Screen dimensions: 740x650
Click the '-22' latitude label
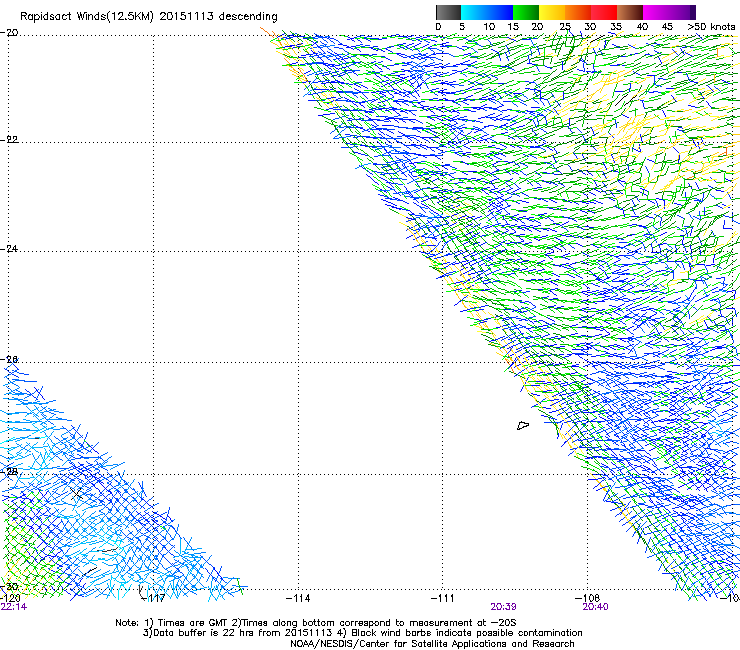9,140
